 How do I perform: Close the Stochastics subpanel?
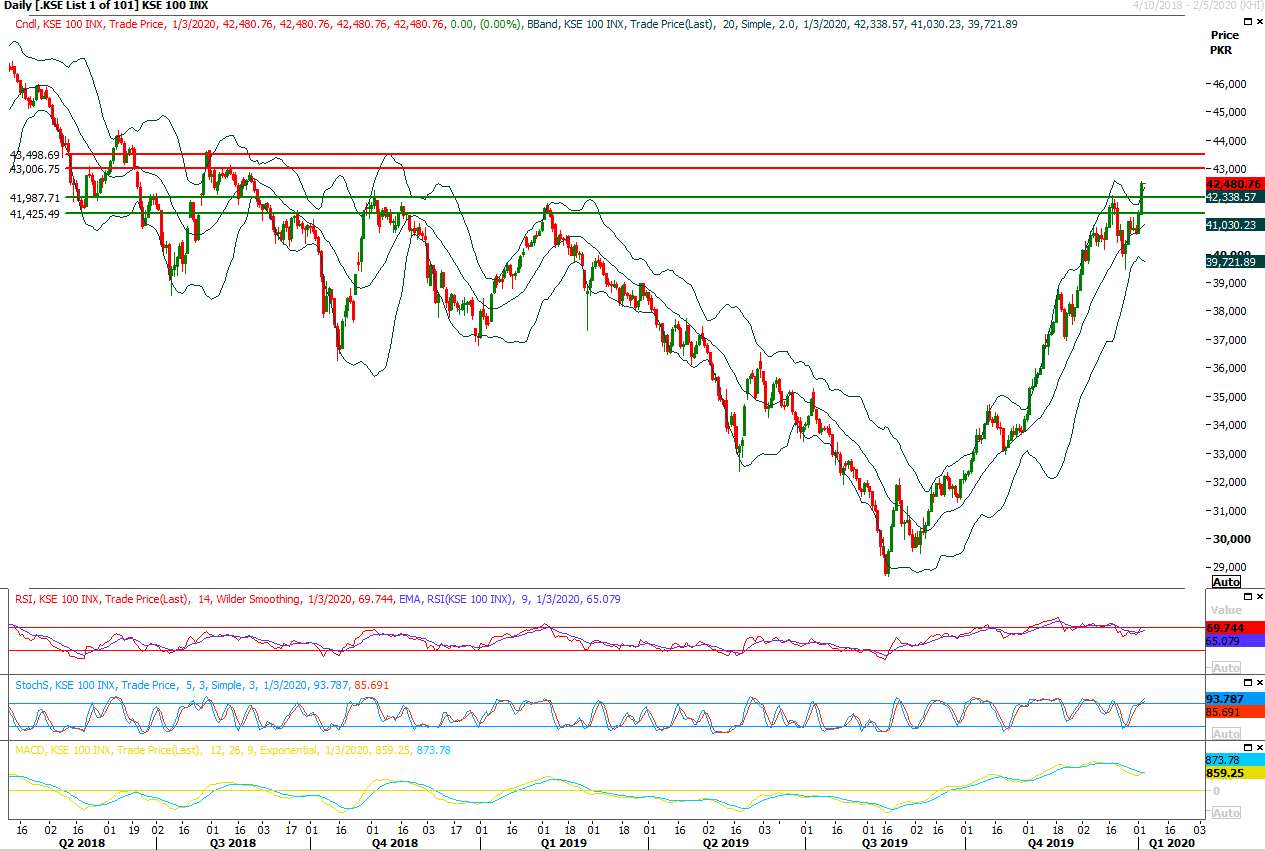pos(1258,682)
